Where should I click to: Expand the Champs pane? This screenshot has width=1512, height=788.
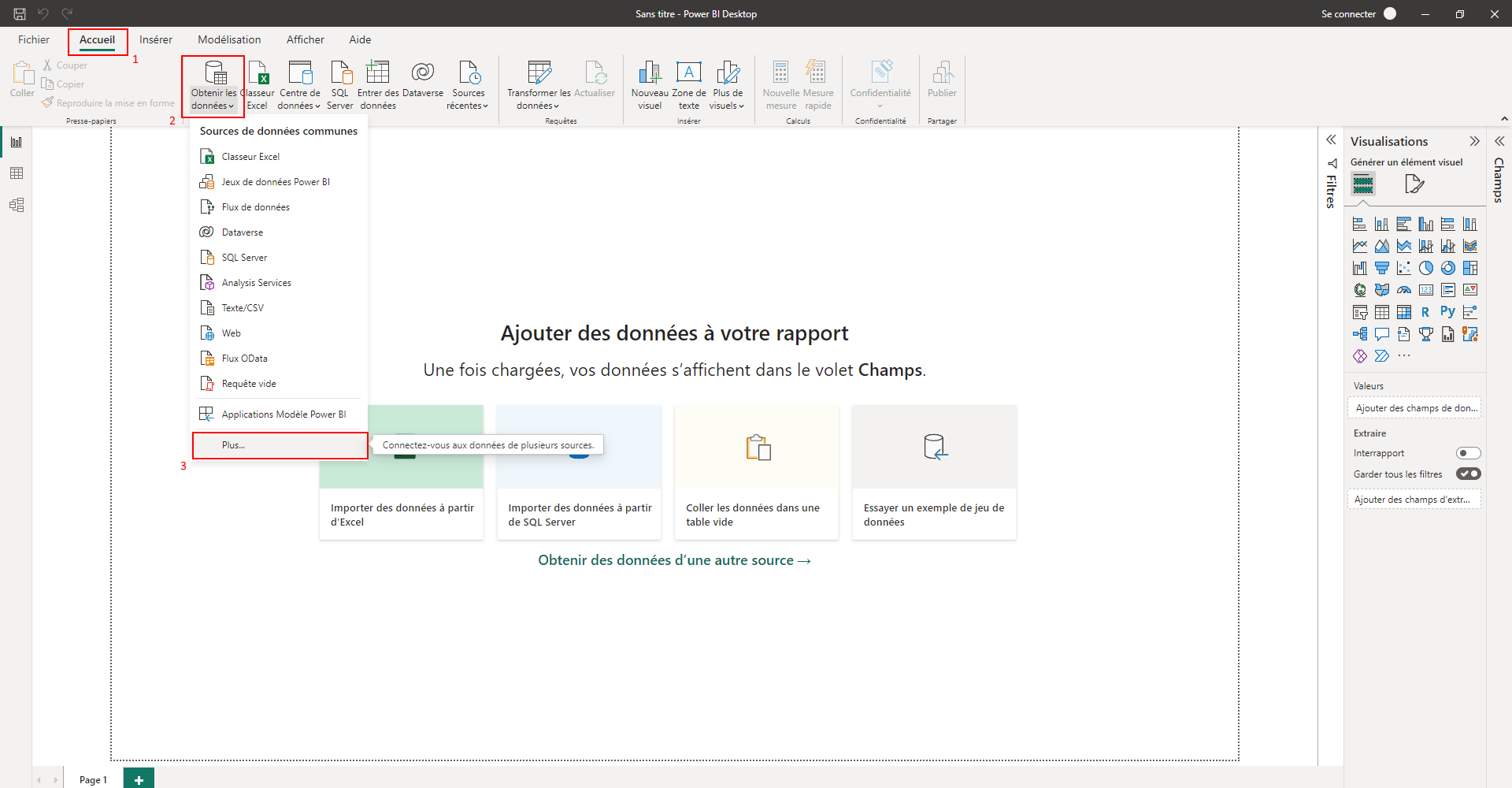(1499, 141)
